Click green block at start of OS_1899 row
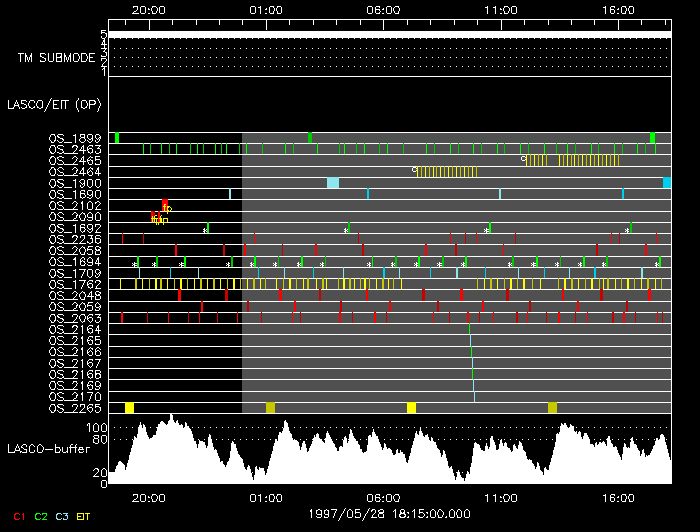Viewport: 700px width, 532px height. 117,137
